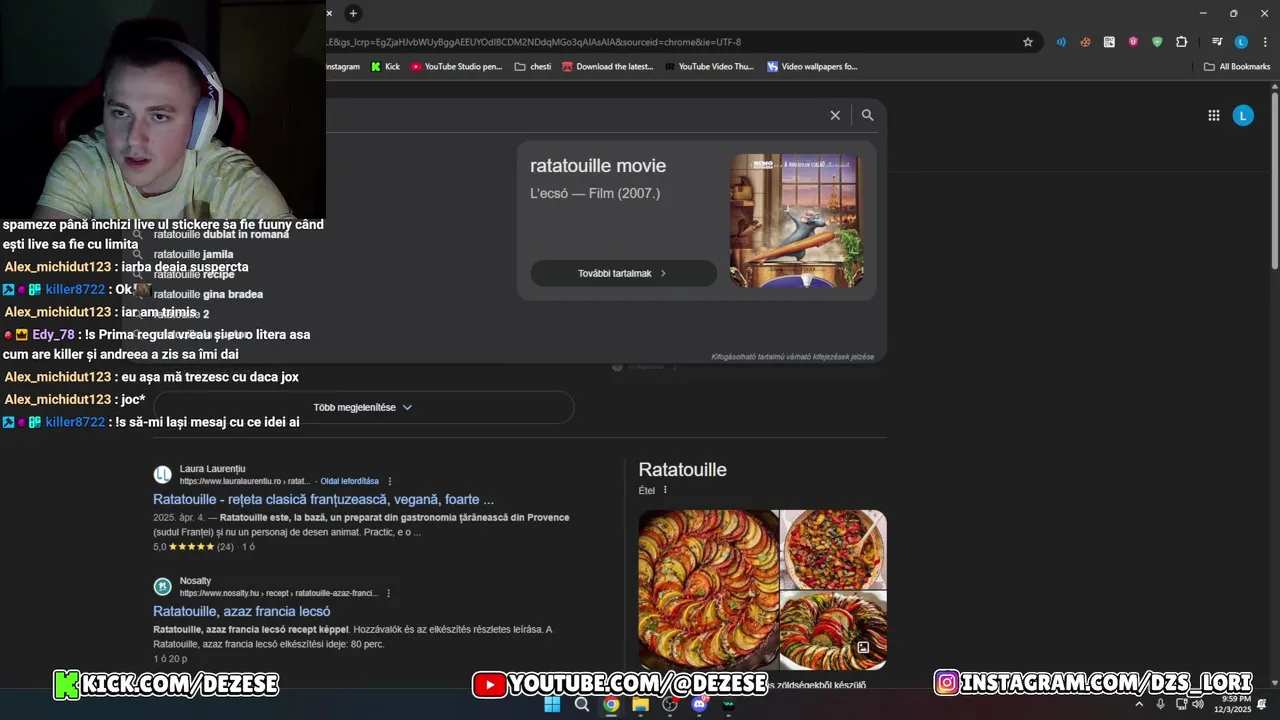Click the page vertical scrollbar

click(1275, 180)
